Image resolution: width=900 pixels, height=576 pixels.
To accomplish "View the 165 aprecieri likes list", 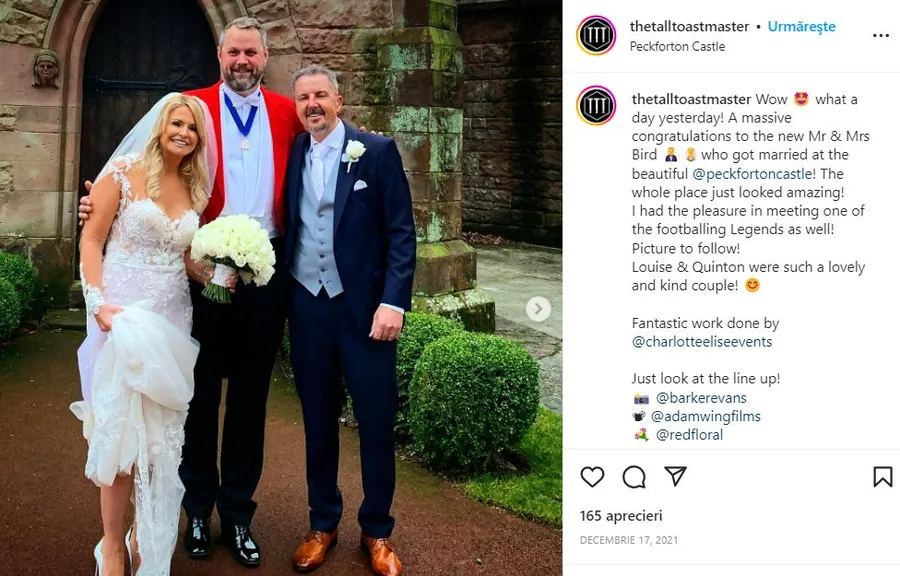I will (x=621, y=516).
